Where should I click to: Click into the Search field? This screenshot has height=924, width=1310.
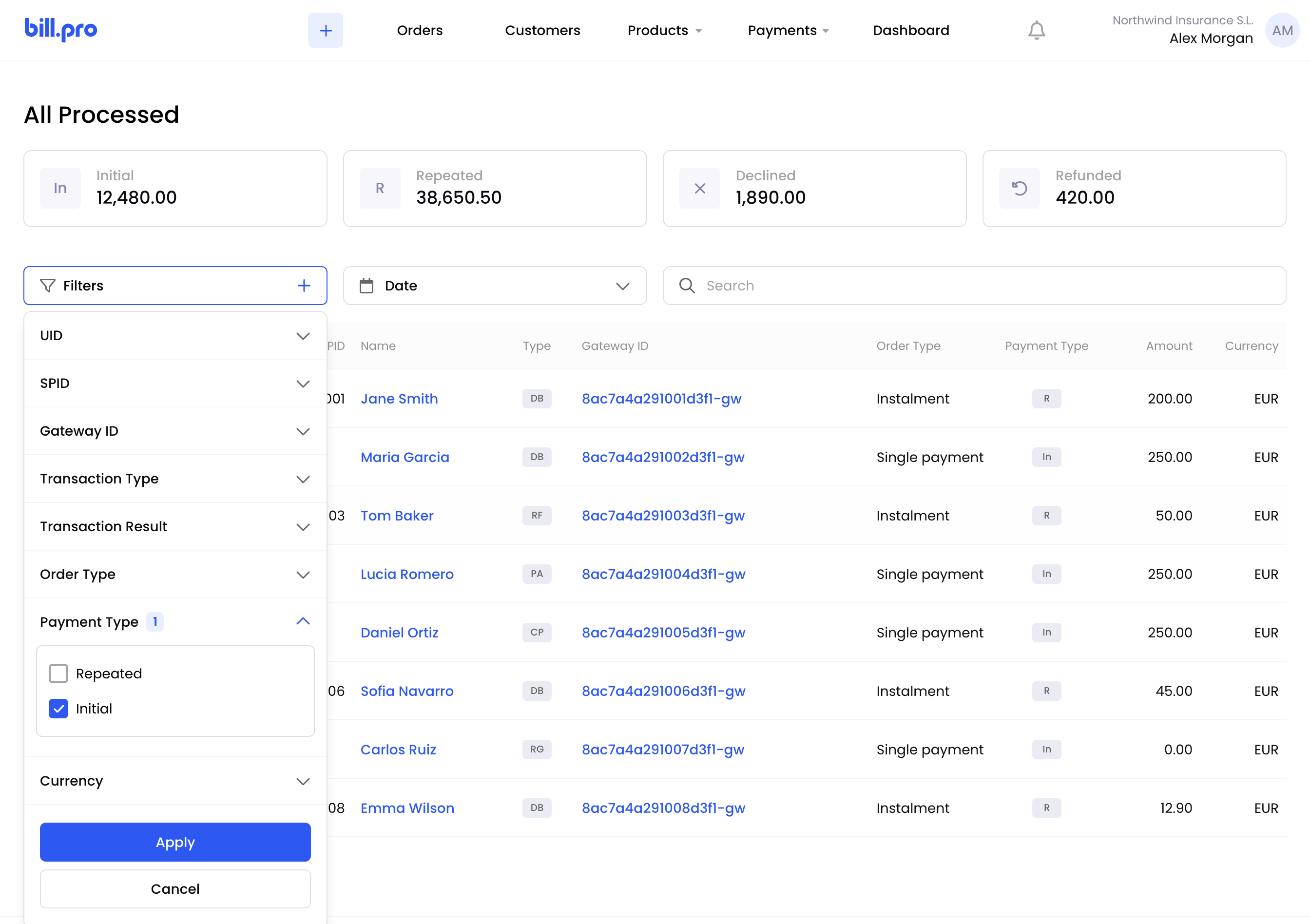[x=975, y=286]
